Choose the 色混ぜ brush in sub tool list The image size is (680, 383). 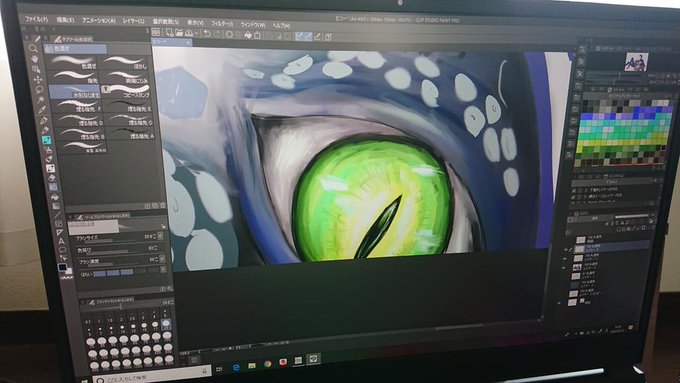click(x=74, y=62)
